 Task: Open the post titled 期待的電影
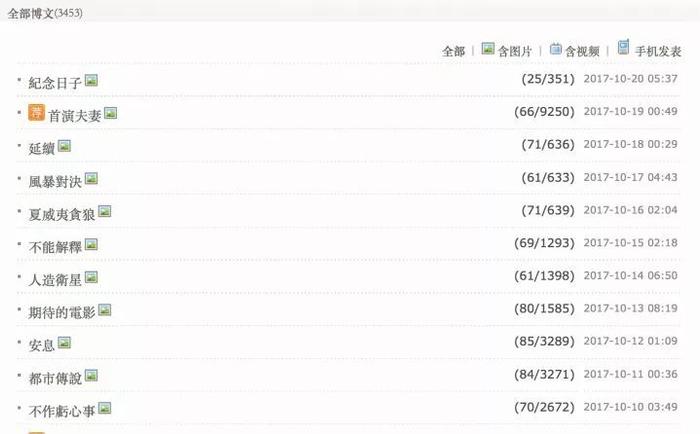(x=62, y=313)
